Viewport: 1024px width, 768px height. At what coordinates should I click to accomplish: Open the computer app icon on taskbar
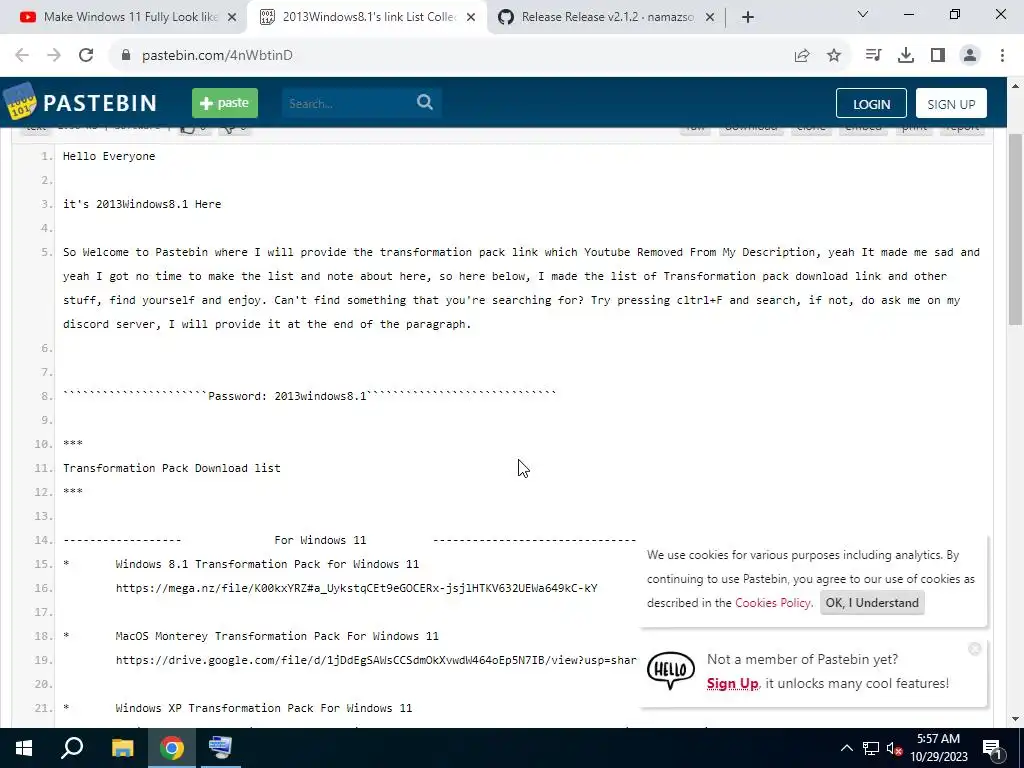click(x=220, y=748)
